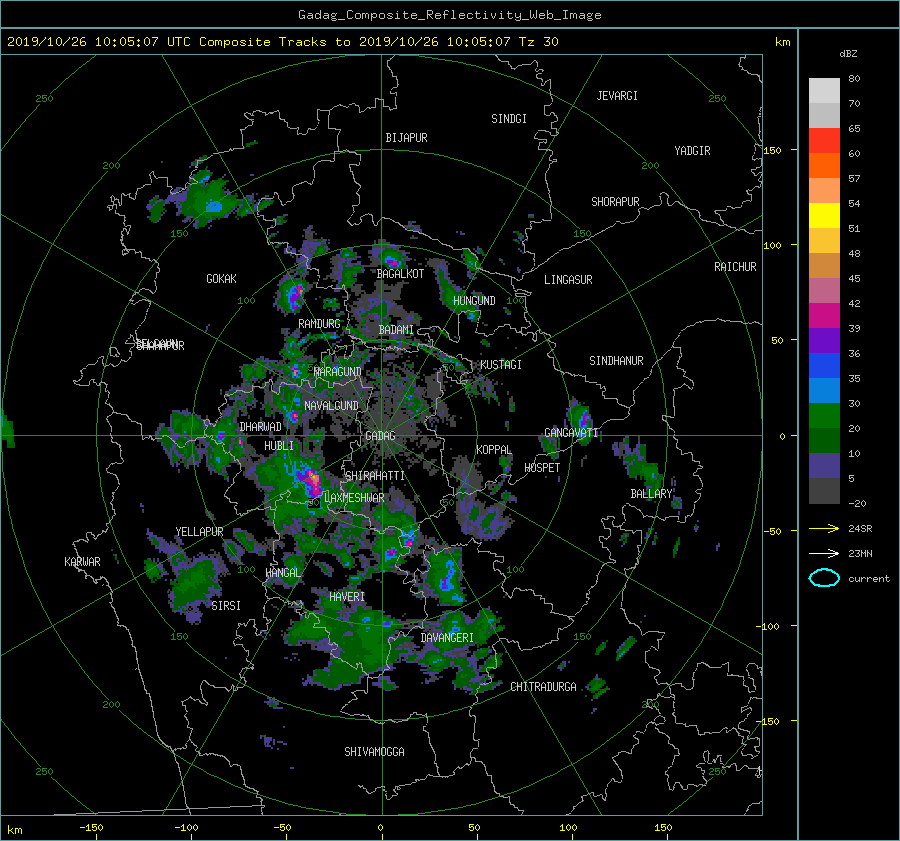Click the HUBLI city label
The width and height of the screenshot is (900, 841).
[279, 446]
